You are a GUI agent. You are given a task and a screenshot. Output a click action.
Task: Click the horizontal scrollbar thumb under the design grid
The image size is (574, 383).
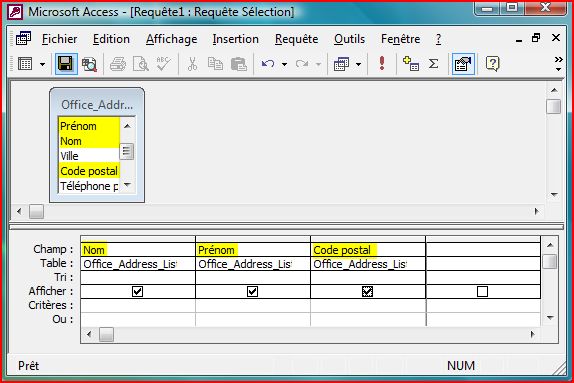point(106,334)
